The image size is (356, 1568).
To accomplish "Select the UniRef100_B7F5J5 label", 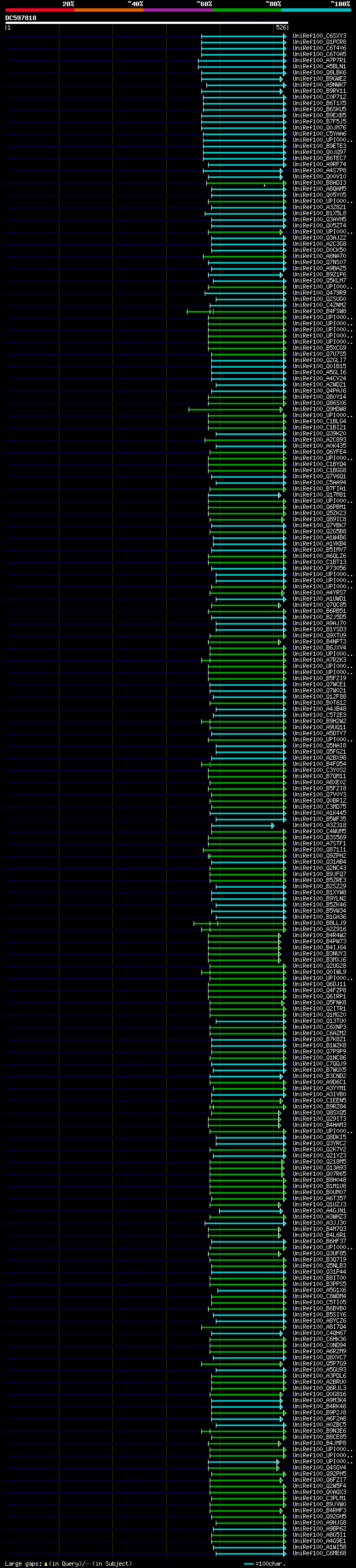I will [x=319, y=121].
